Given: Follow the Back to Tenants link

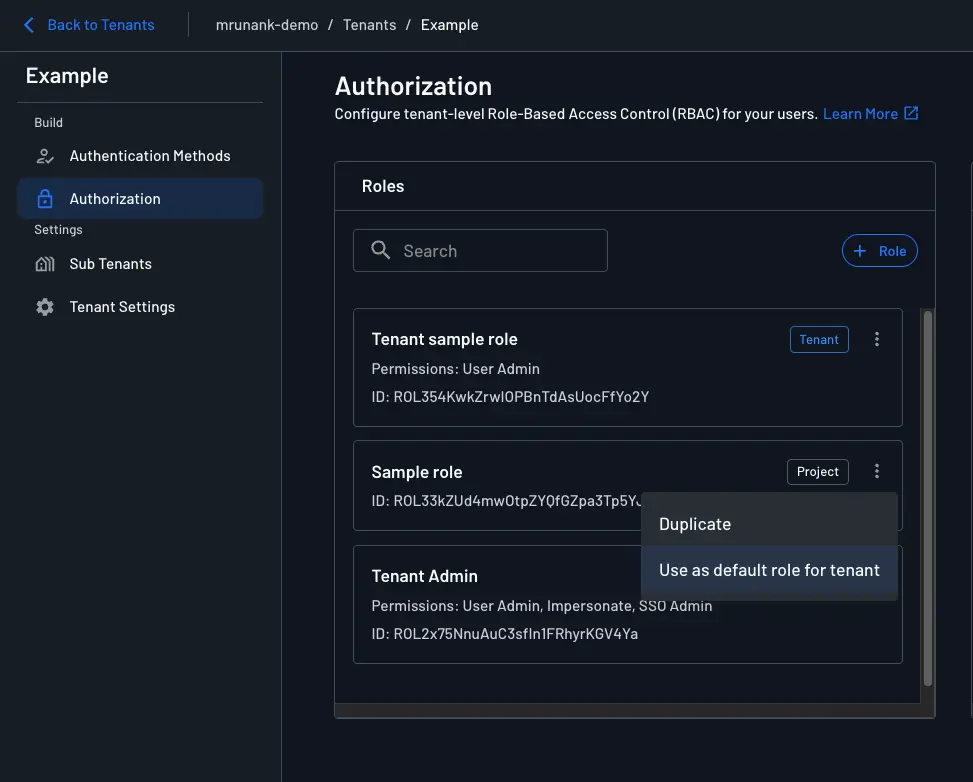Looking at the screenshot, I should pyautogui.click(x=100, y=24).
